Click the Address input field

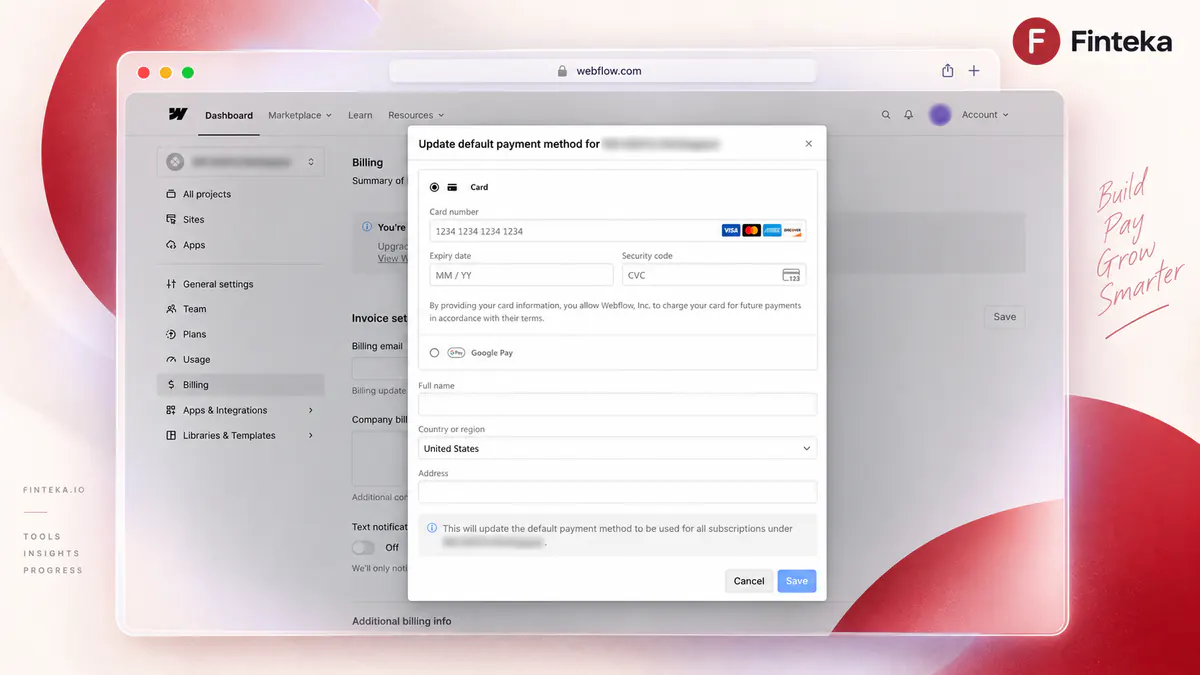(617, 492)
